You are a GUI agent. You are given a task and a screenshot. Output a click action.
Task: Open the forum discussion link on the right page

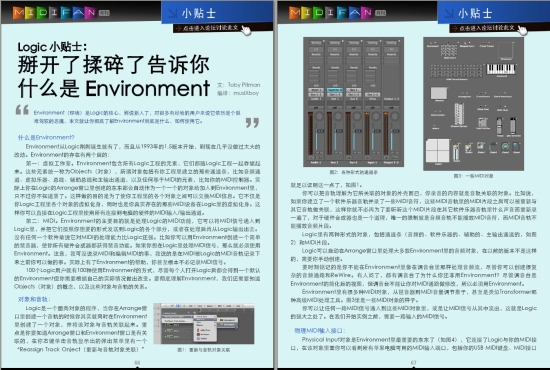483,28
